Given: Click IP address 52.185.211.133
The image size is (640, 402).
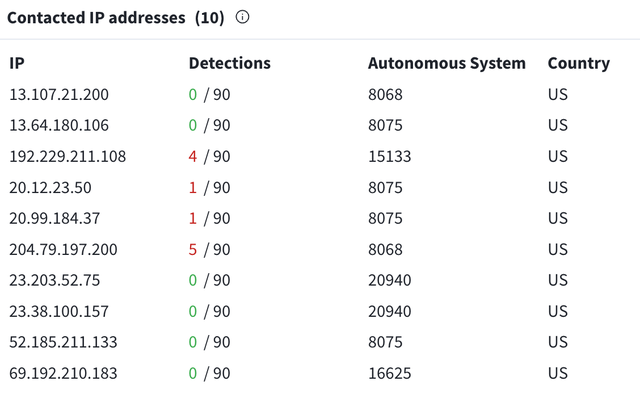Looking at the screenshot, I should [x=63, y=342].
